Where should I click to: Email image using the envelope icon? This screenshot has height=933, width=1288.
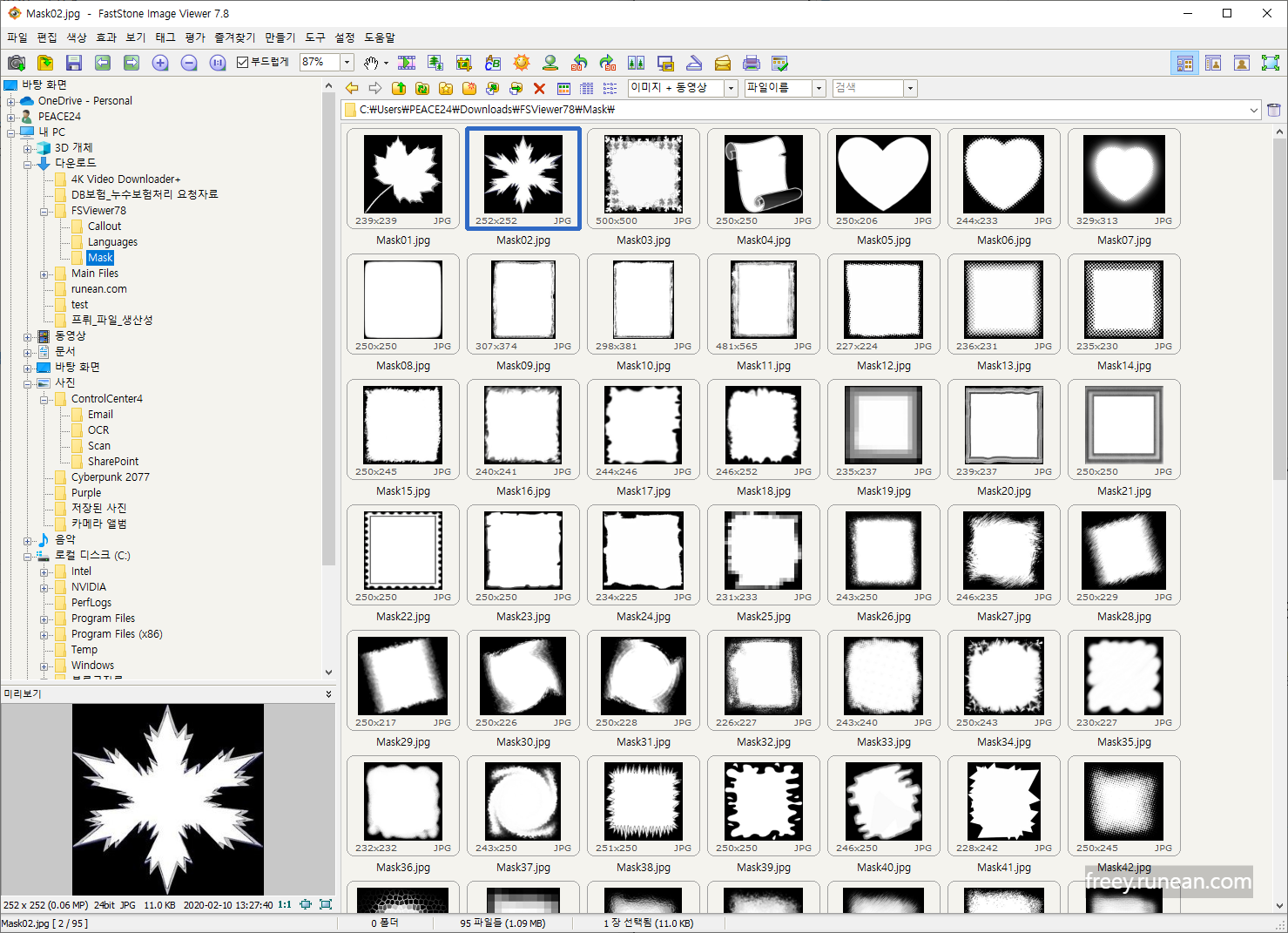click(x=723, y=63)
